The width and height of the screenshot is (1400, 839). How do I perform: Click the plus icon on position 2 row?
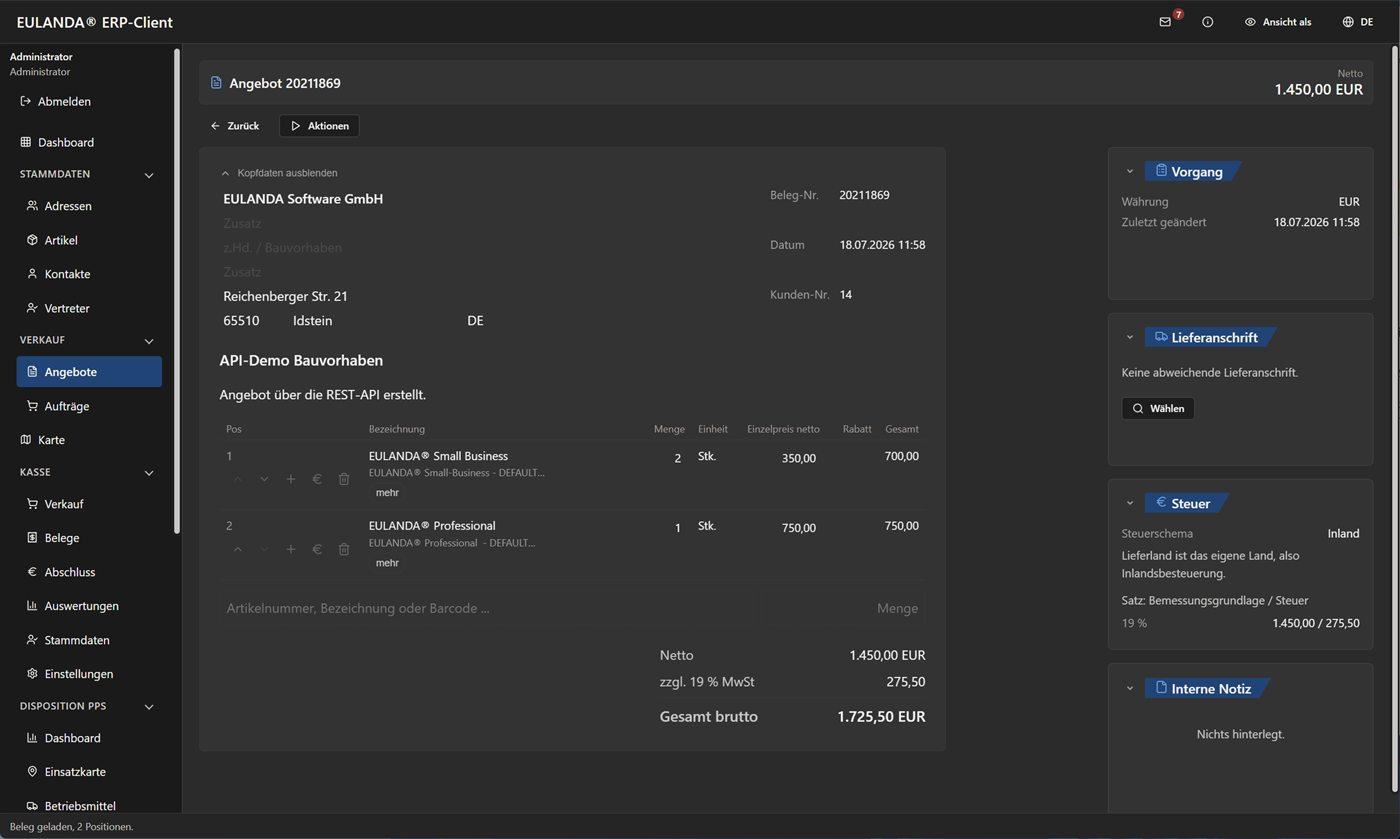coord(291,549)
